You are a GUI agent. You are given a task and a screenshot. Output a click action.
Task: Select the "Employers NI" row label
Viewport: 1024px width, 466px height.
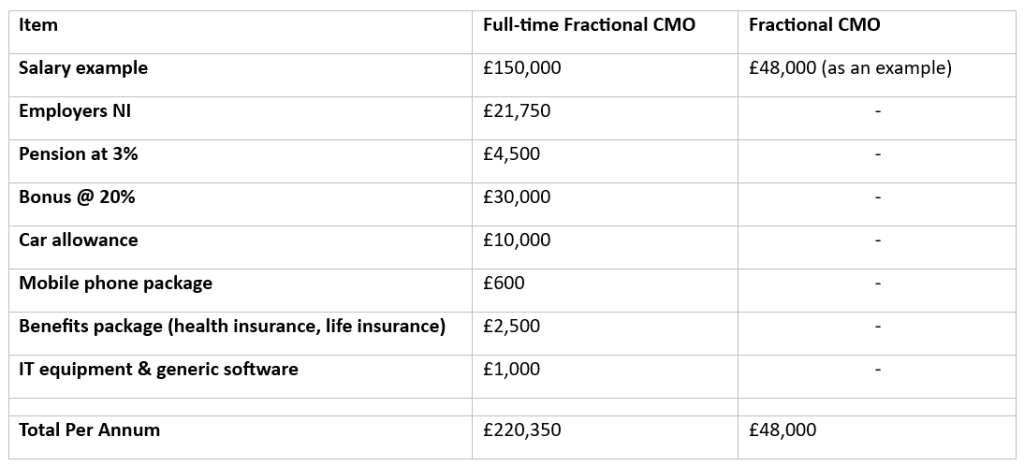[x=75, y=111]
